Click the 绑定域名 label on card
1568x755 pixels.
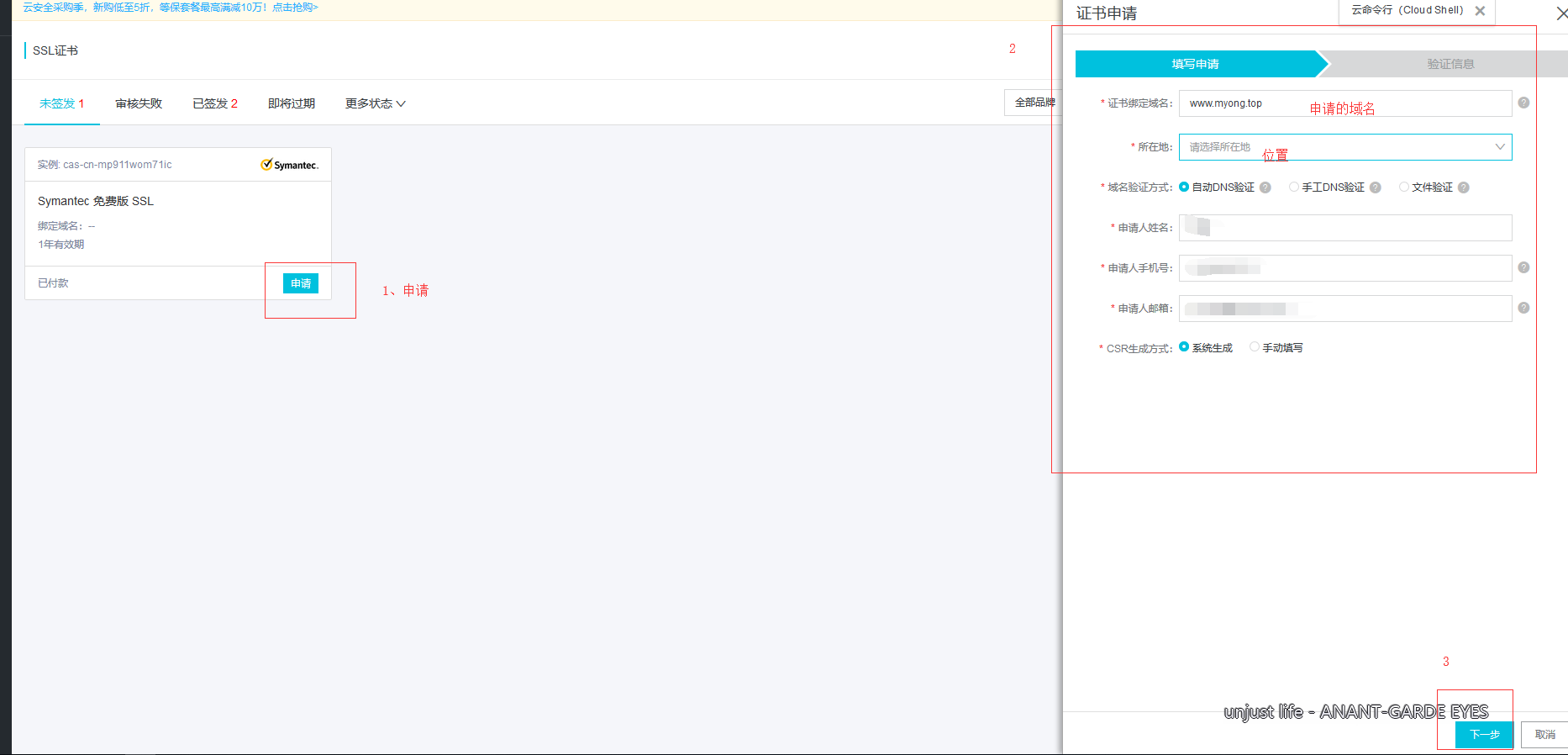tap(59, 226)
